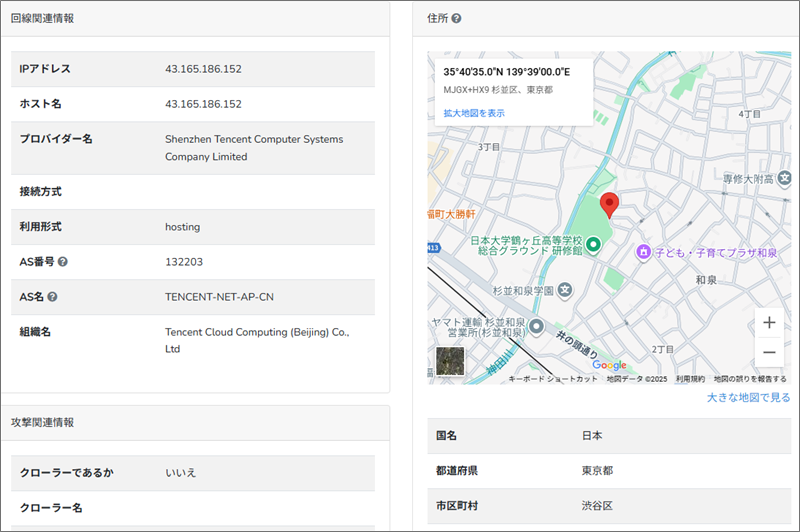Click the クローラー名 row label
Screen dimensions: 800x532
pyautogui.click(x=51, y=508)
